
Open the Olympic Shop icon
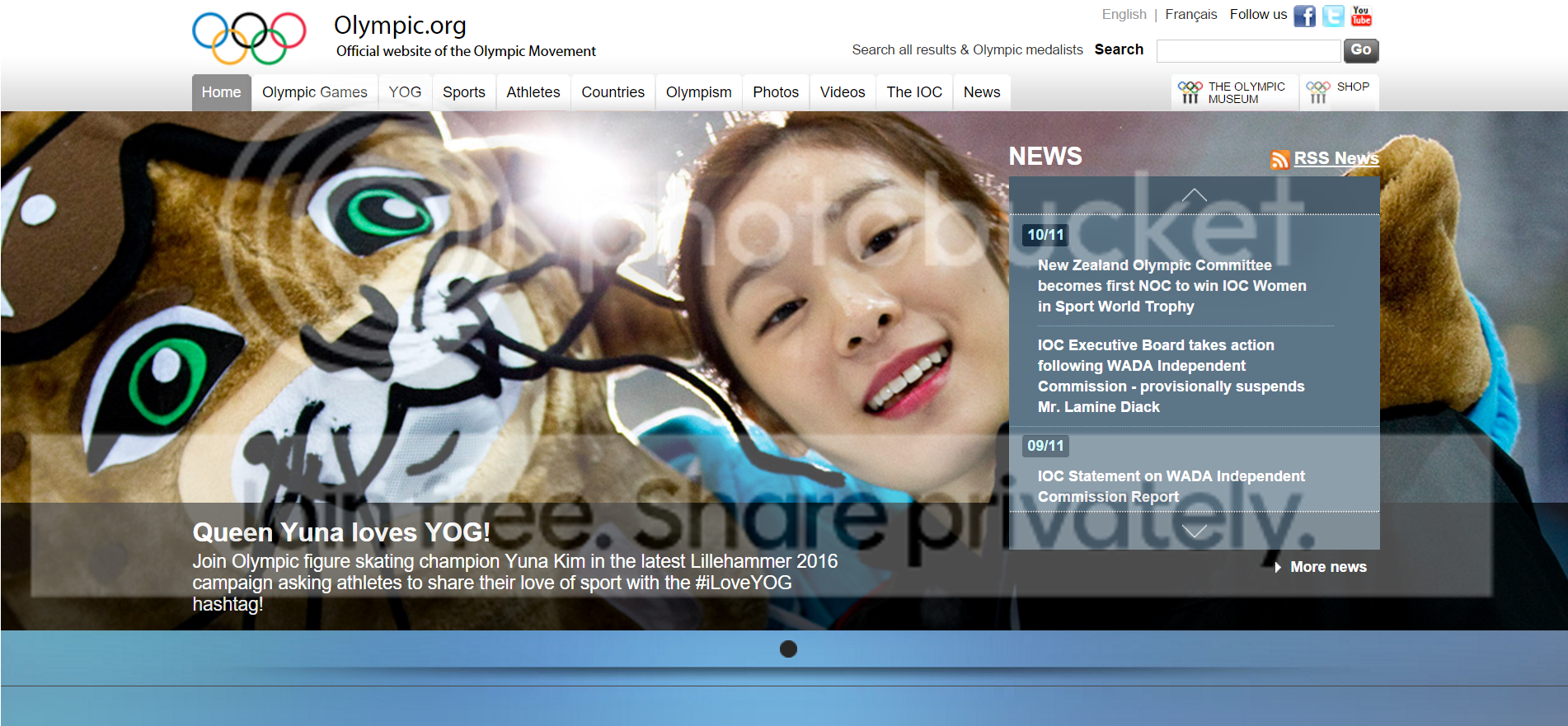1318,92
